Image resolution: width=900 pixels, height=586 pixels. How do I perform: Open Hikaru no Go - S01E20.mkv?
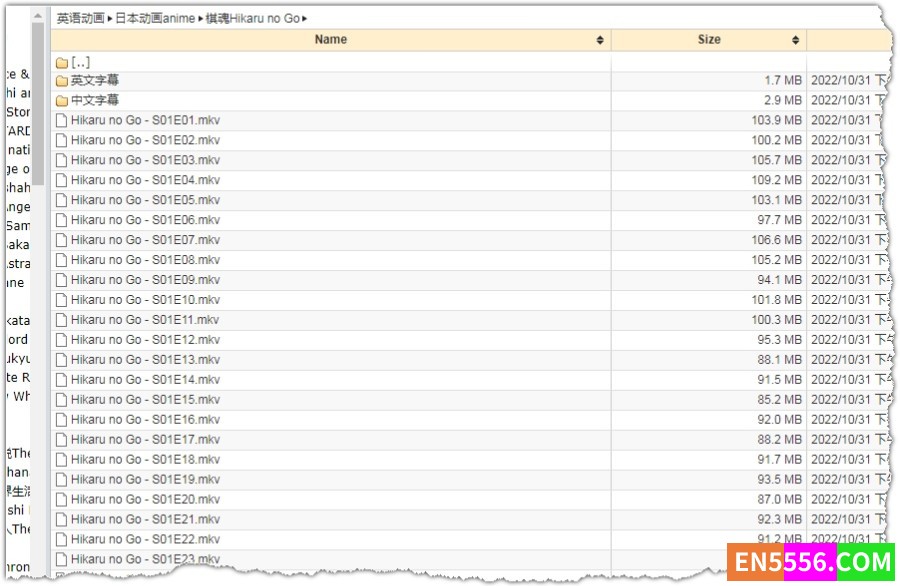pos(145,500)
